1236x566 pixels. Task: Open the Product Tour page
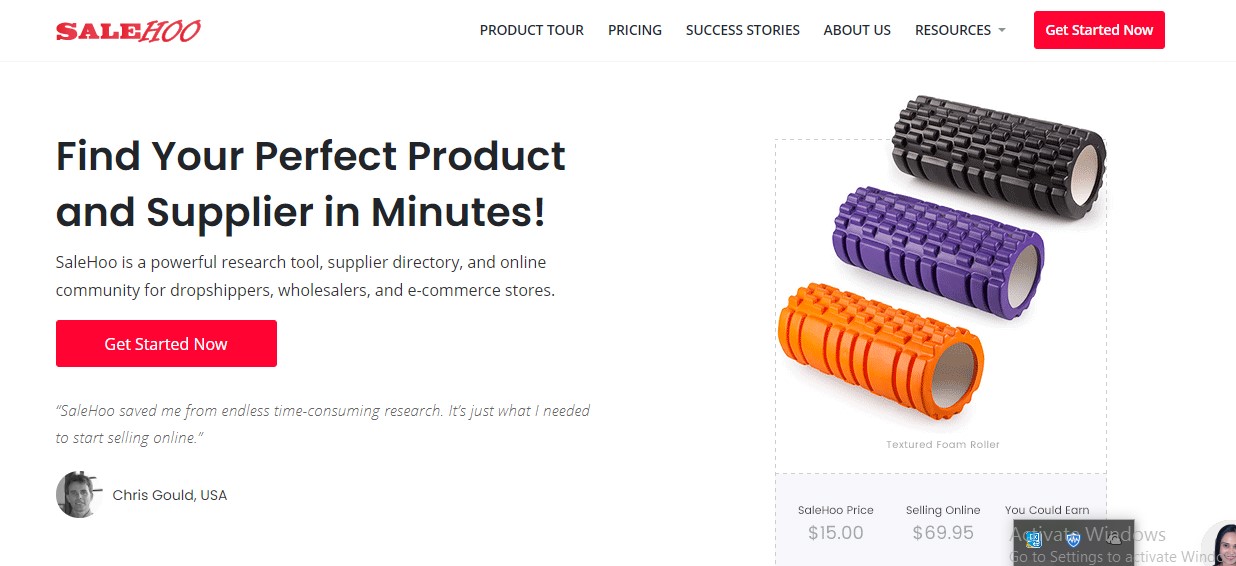532,30
